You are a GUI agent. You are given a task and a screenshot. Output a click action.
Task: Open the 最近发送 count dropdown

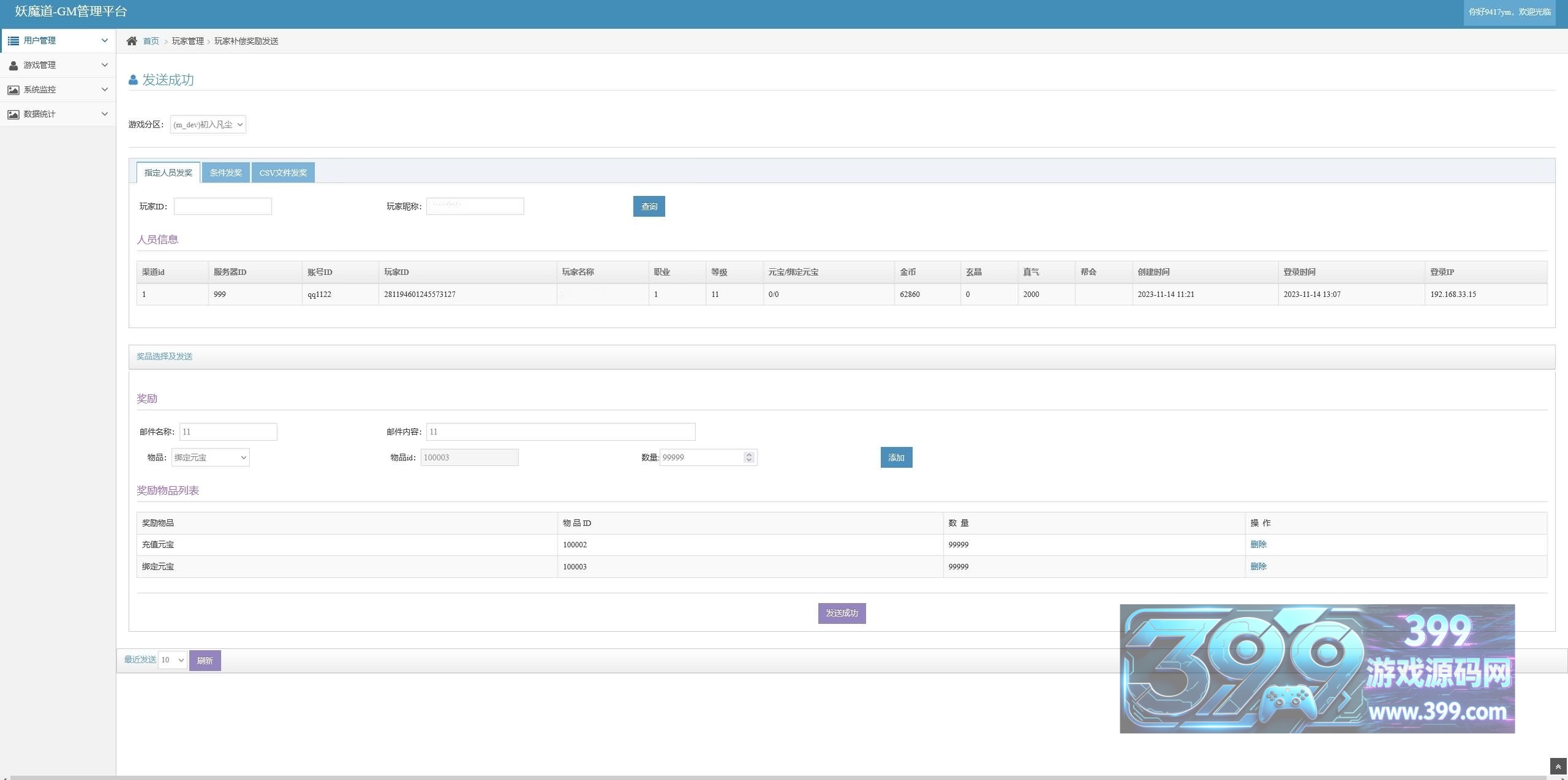(172, 660)
